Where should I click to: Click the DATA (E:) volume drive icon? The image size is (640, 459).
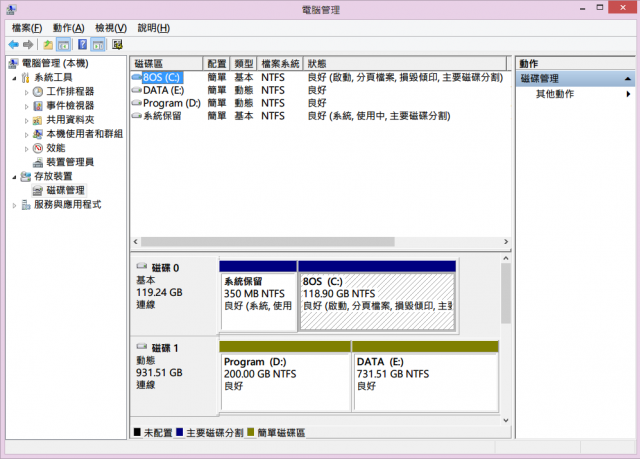pos(137,90)
